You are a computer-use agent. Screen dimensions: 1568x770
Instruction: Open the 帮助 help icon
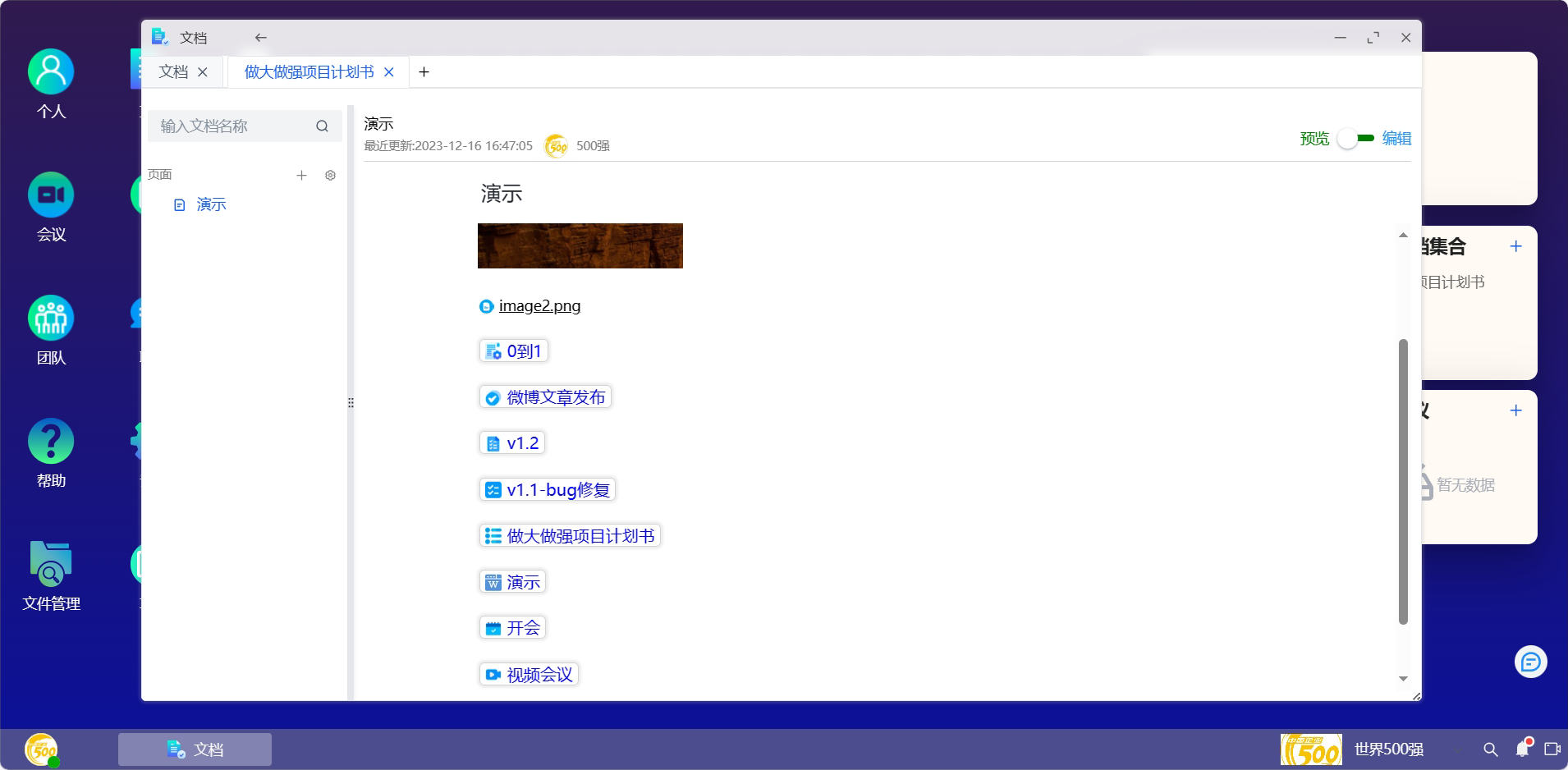[x=51, y=442]
